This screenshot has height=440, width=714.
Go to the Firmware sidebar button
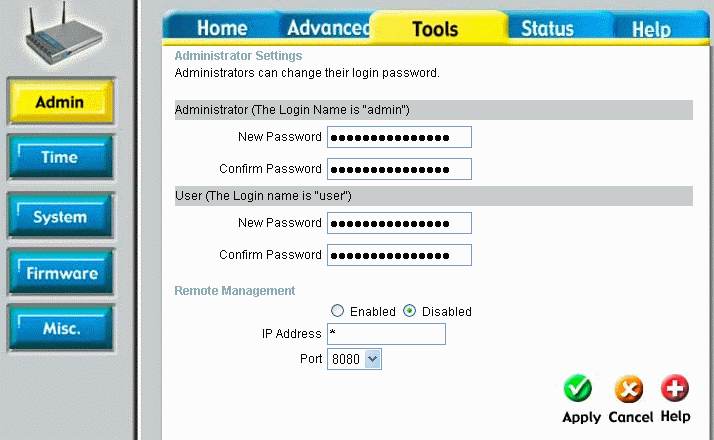pos(60,273)
